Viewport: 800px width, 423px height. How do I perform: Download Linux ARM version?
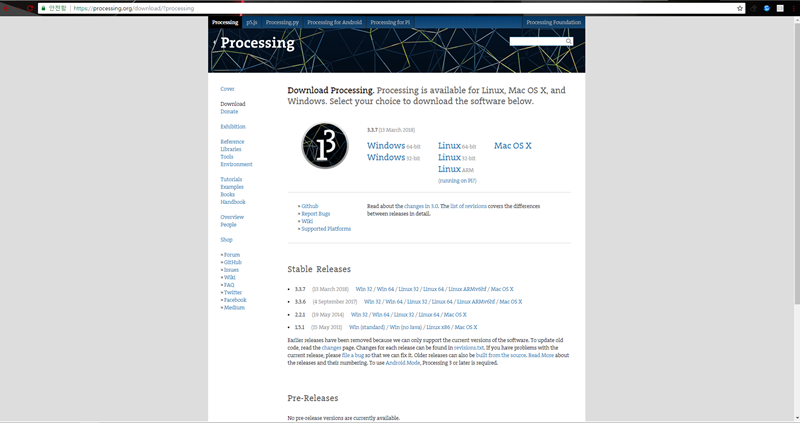(456, 169)
